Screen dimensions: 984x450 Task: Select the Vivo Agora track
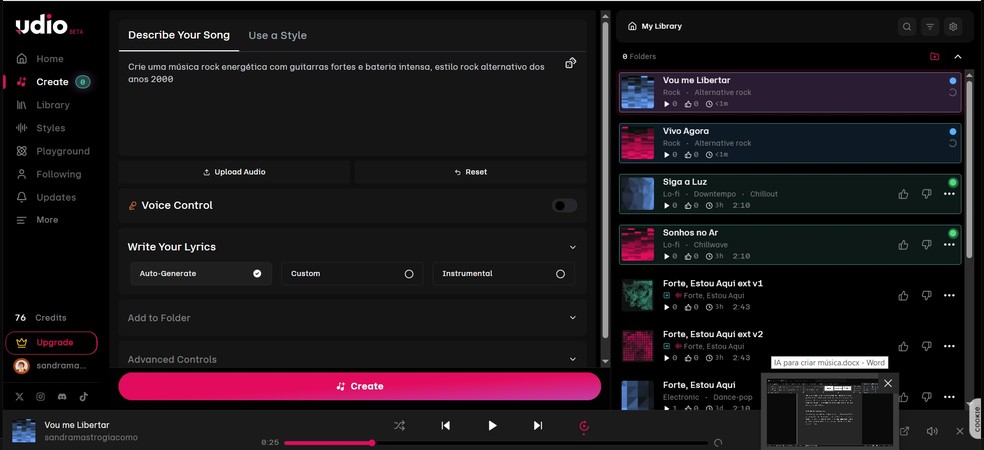point(790,143)
